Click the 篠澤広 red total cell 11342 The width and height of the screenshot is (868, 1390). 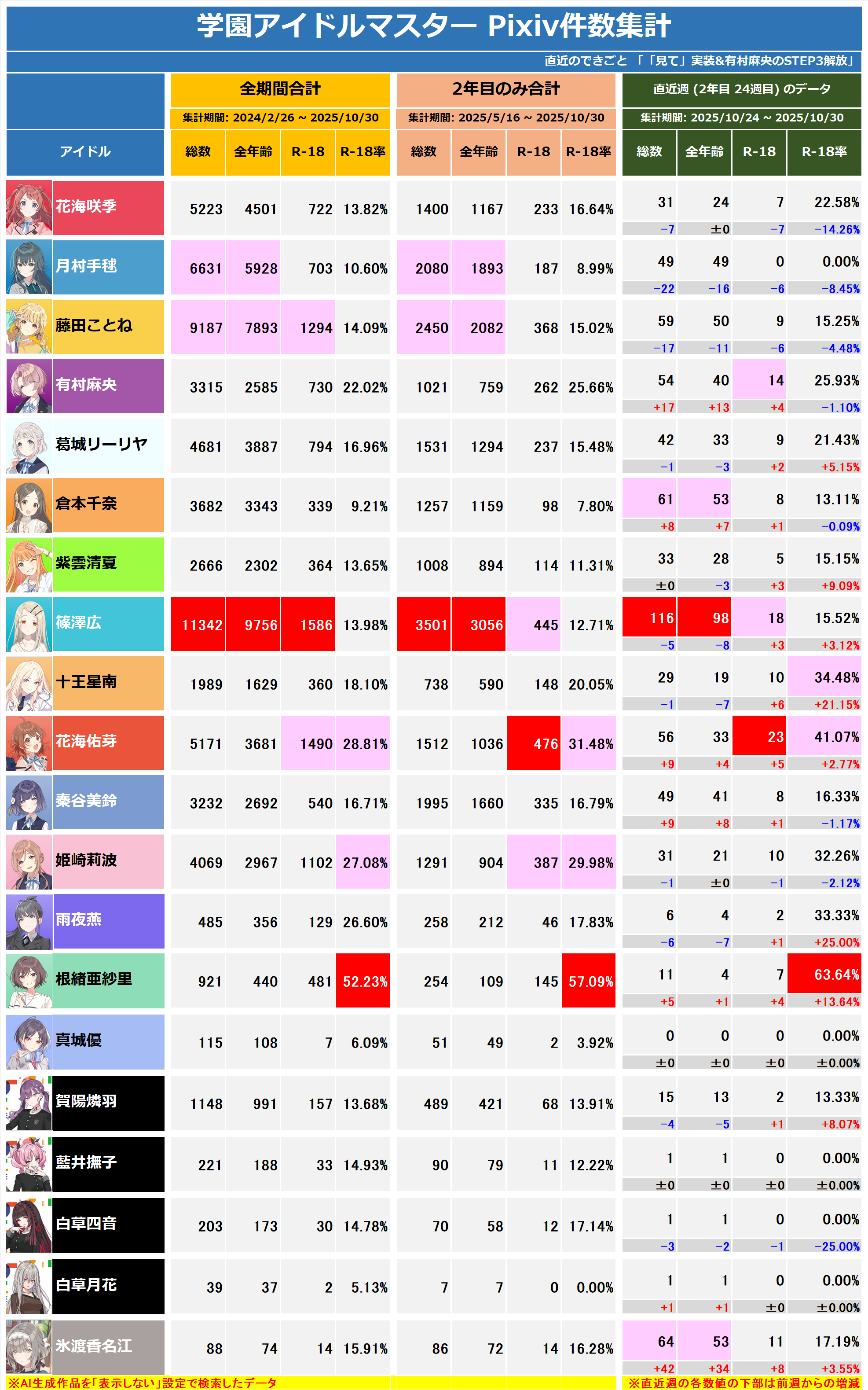coord(198,624)
